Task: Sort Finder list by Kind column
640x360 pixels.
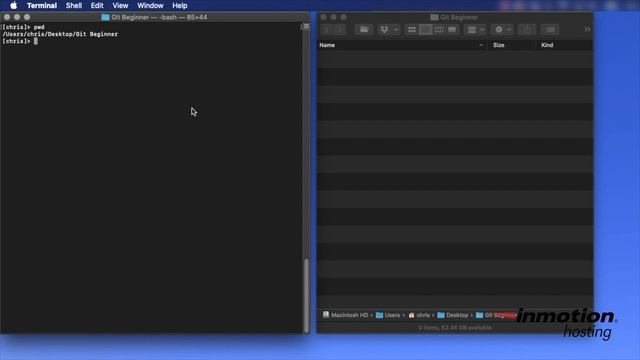Action: pos(547,45)
